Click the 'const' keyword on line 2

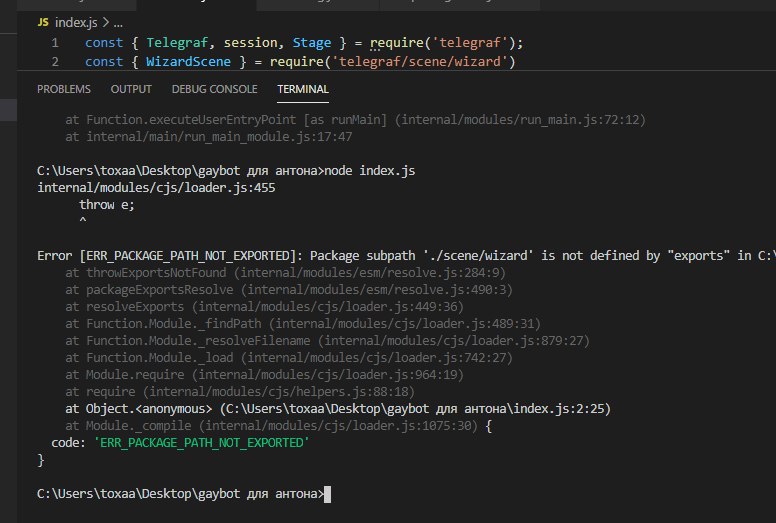tap(104, 62)
